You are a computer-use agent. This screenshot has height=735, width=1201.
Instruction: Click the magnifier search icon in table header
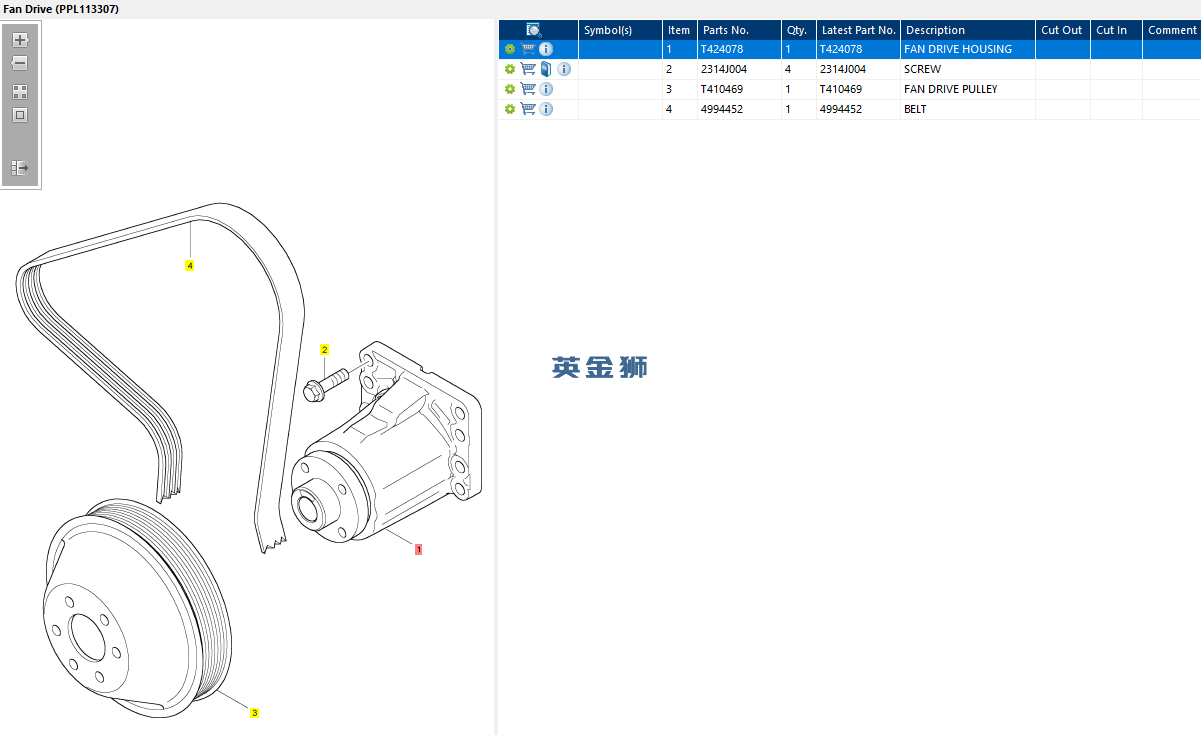pyautogui.click(x=534, y=30)
